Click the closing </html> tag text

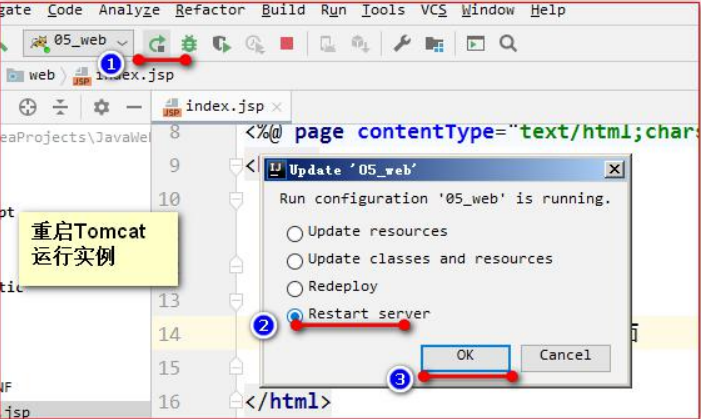click(288, 401)
